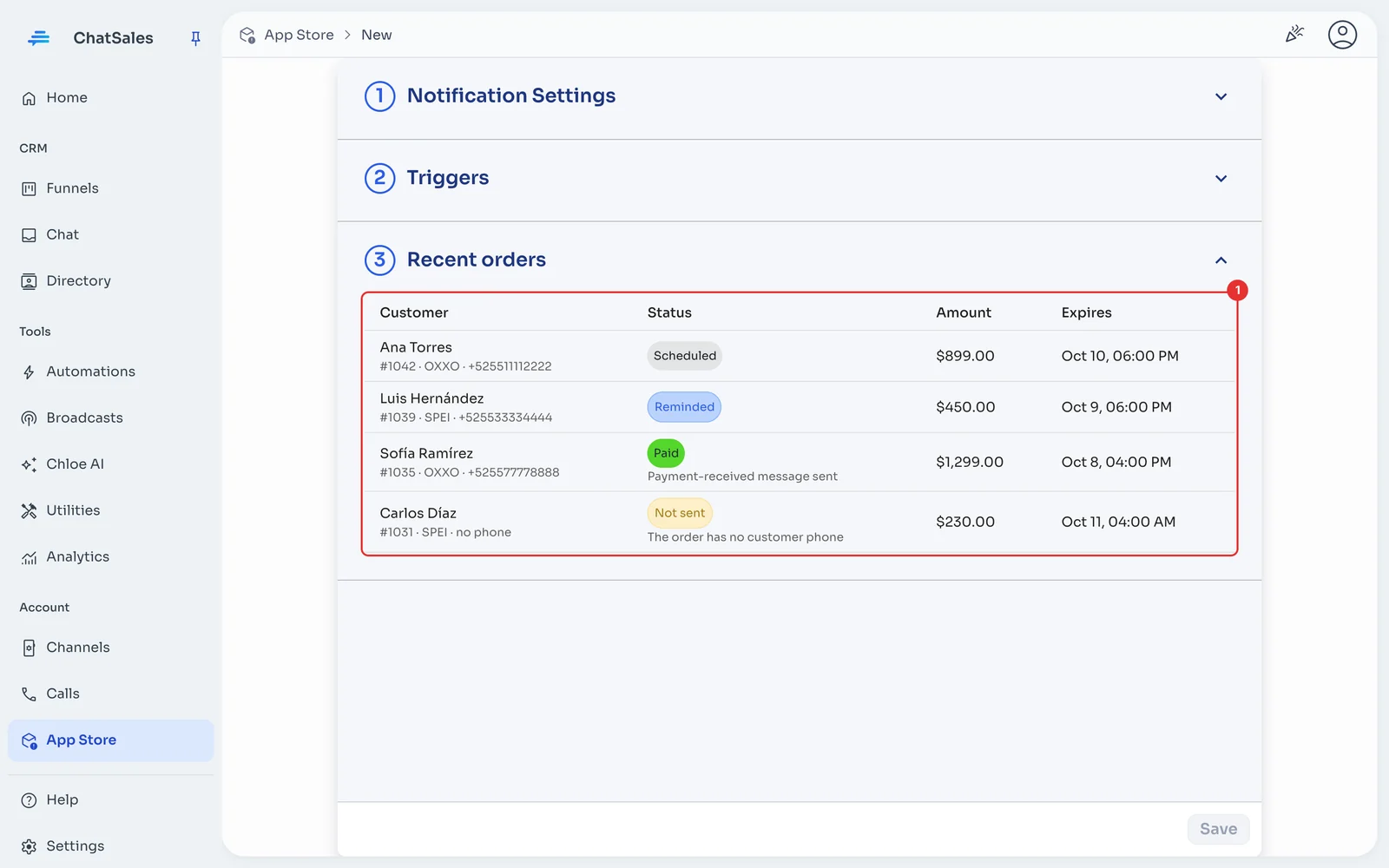Screen dimensions: 1389x868
Task: Click the Paid status badge
Action: 666,453
